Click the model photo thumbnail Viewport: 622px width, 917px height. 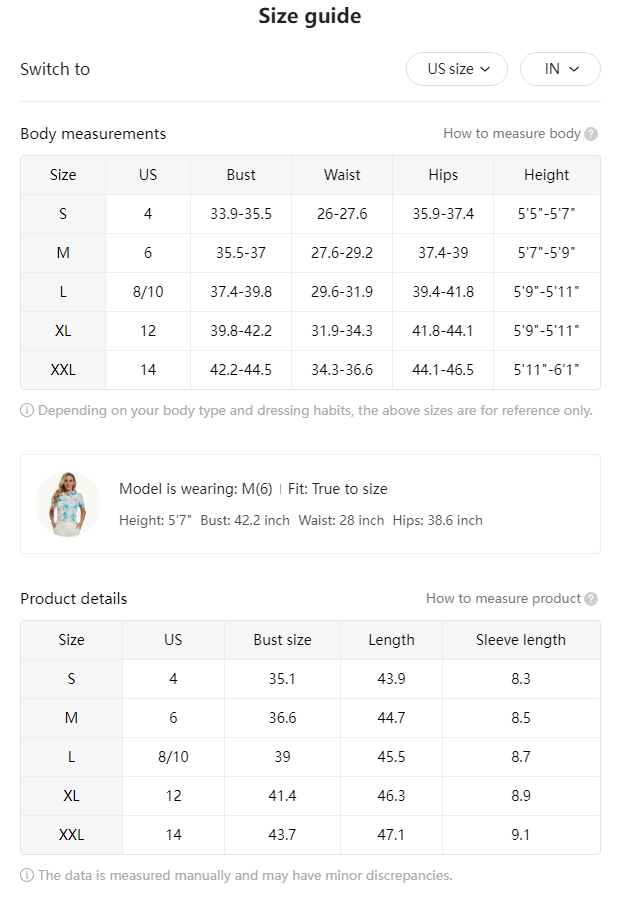(x=68, y=504)
